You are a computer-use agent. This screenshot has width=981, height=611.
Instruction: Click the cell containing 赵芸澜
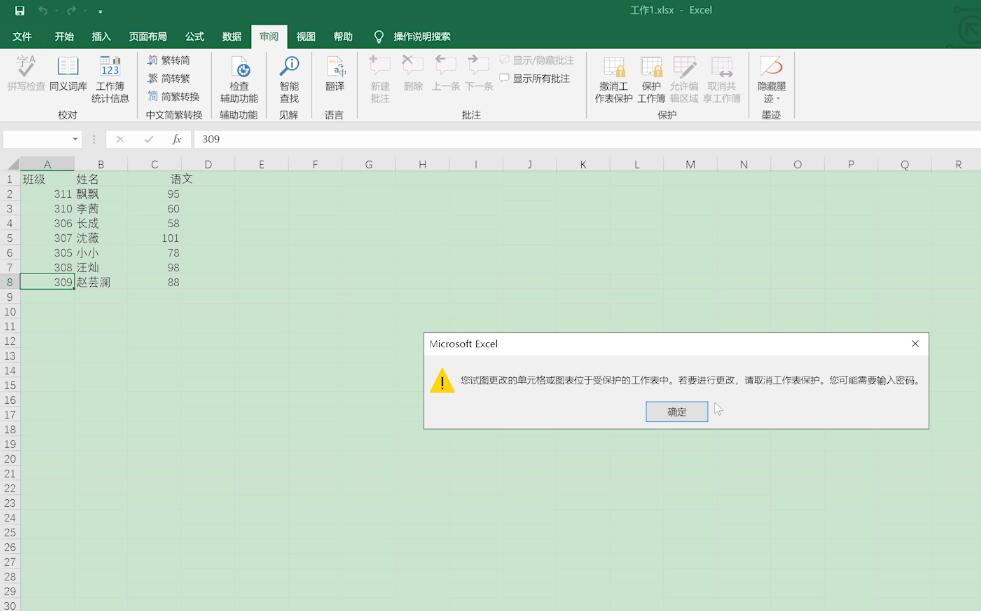click(101, 283)
